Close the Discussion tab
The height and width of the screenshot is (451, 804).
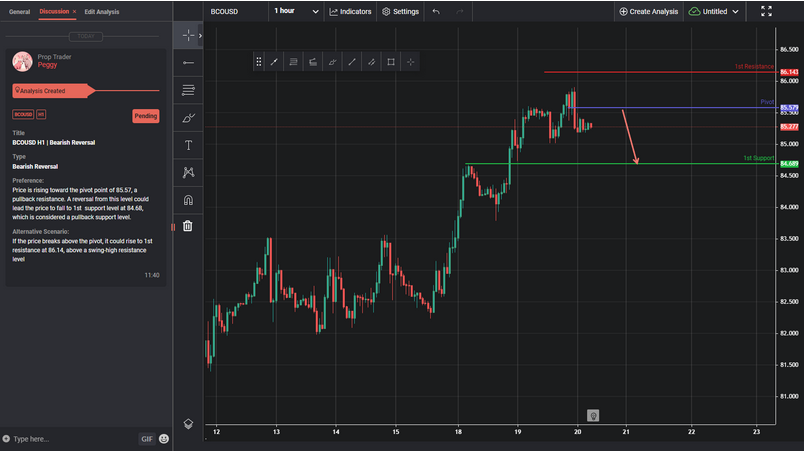(74, 11)
